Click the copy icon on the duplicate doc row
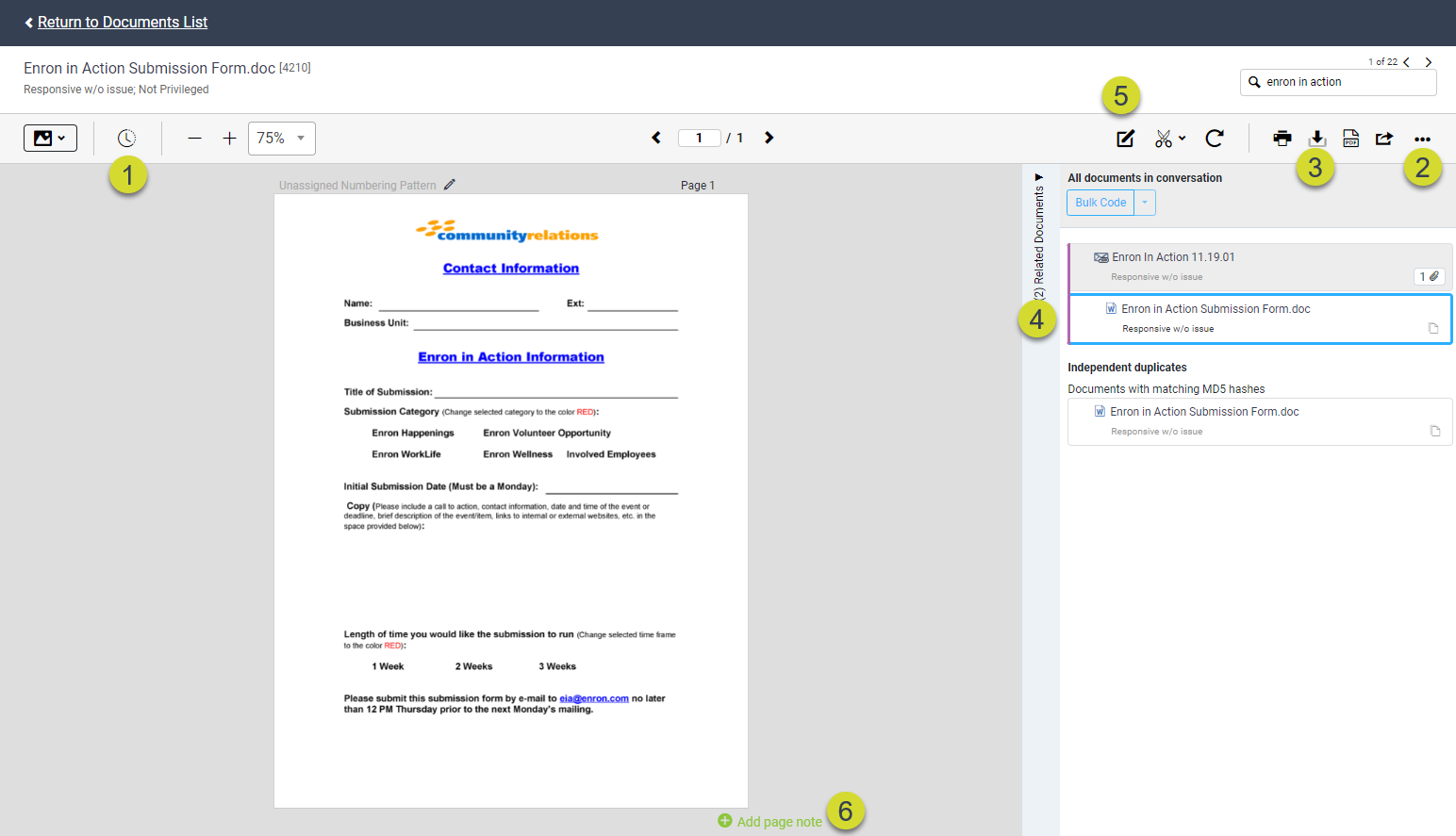The image size is (1456, 836). (1435, 431)
